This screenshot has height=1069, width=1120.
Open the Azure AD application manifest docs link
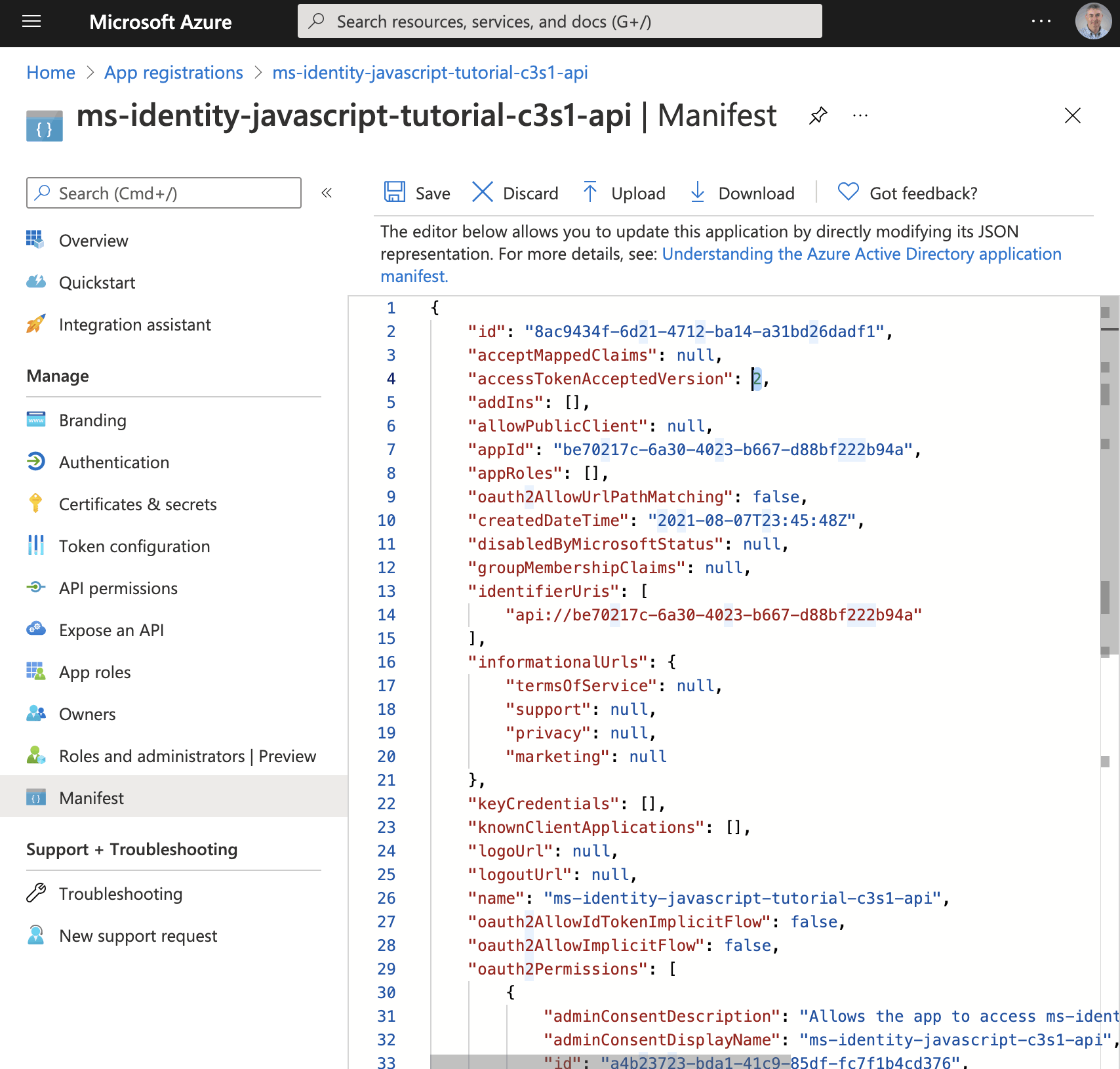click(861, 254)
